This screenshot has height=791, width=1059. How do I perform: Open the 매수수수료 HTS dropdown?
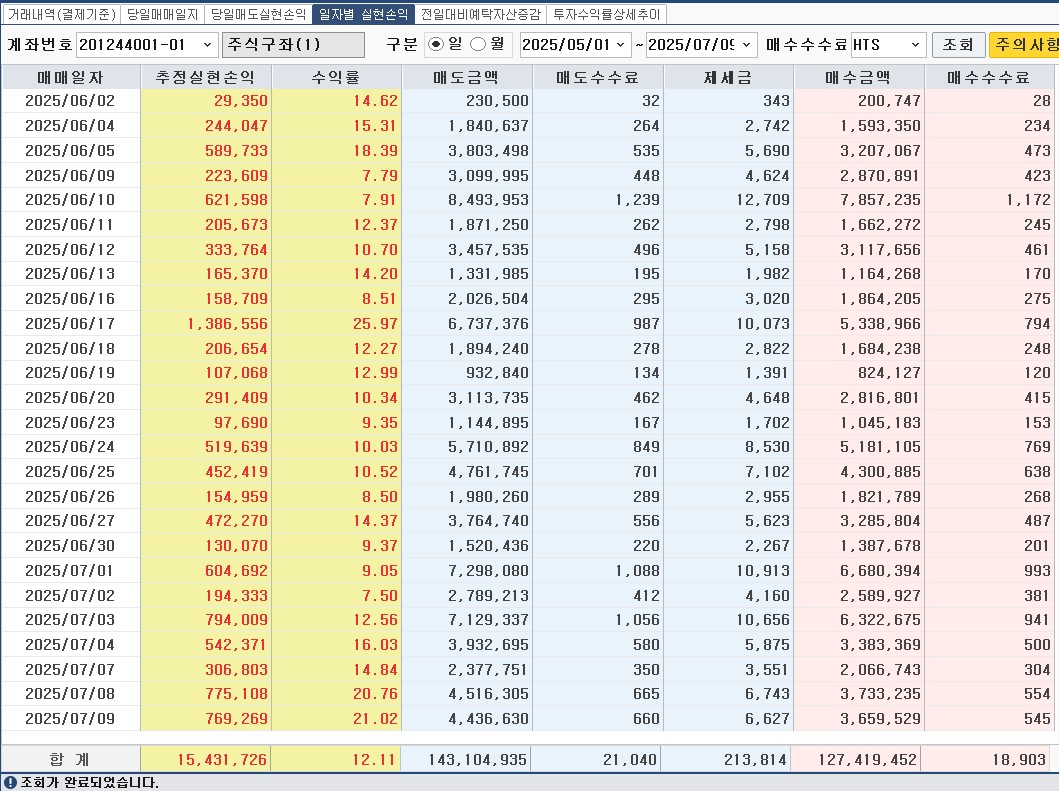click(x=915, y=45)
